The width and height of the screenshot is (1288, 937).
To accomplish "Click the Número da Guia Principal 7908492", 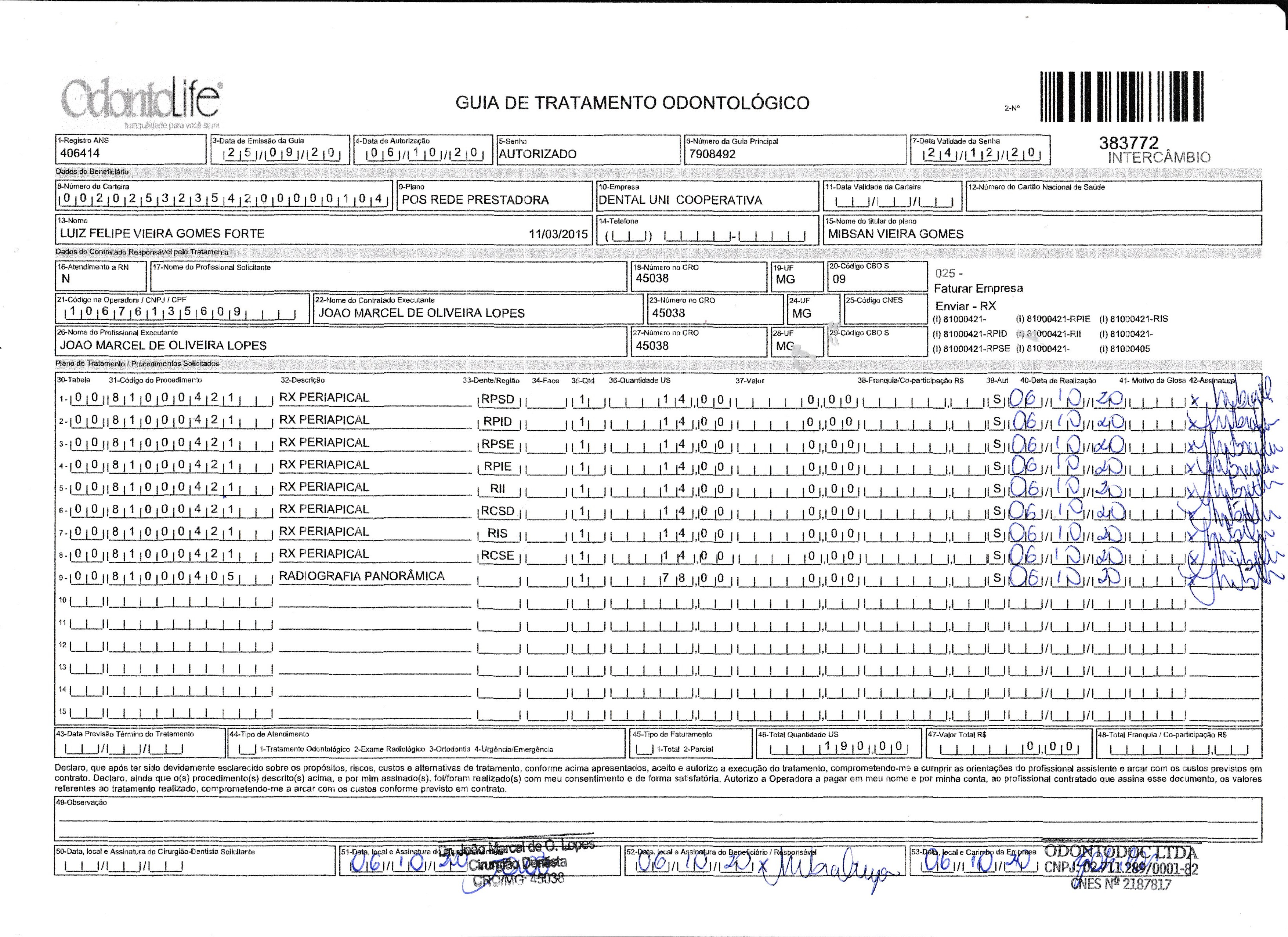I will [712, 154].
